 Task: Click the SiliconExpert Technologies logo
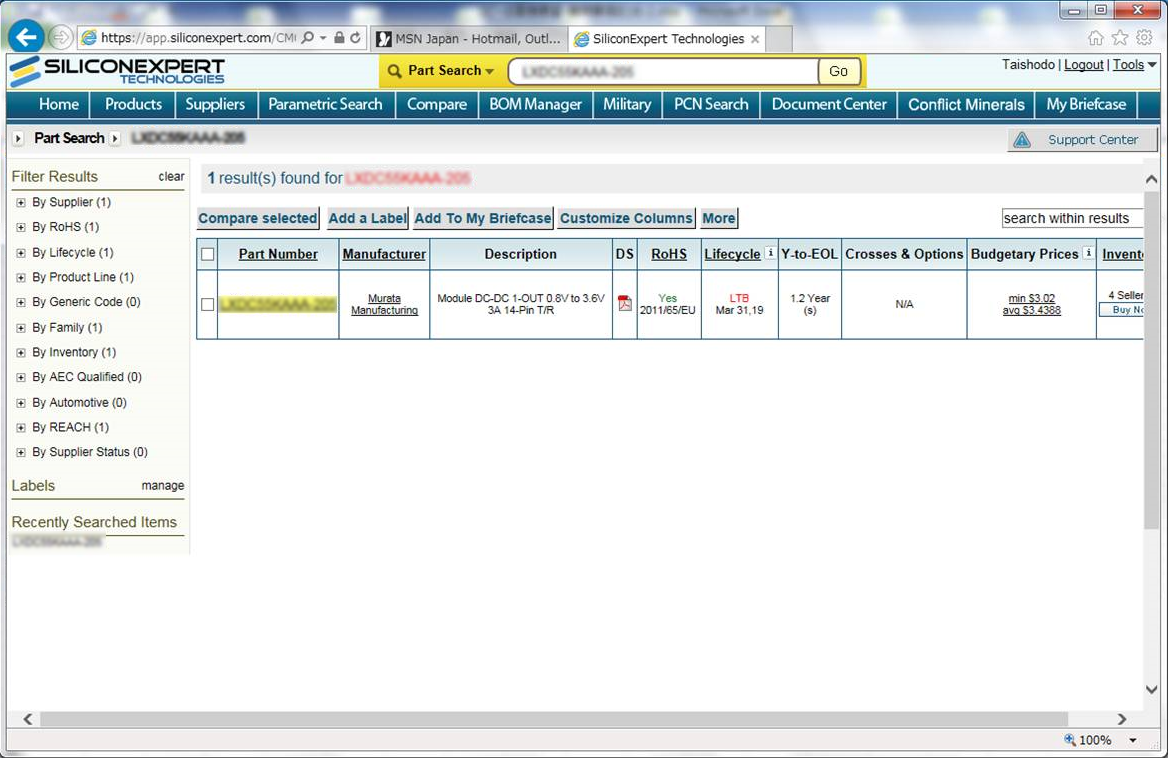117,71
